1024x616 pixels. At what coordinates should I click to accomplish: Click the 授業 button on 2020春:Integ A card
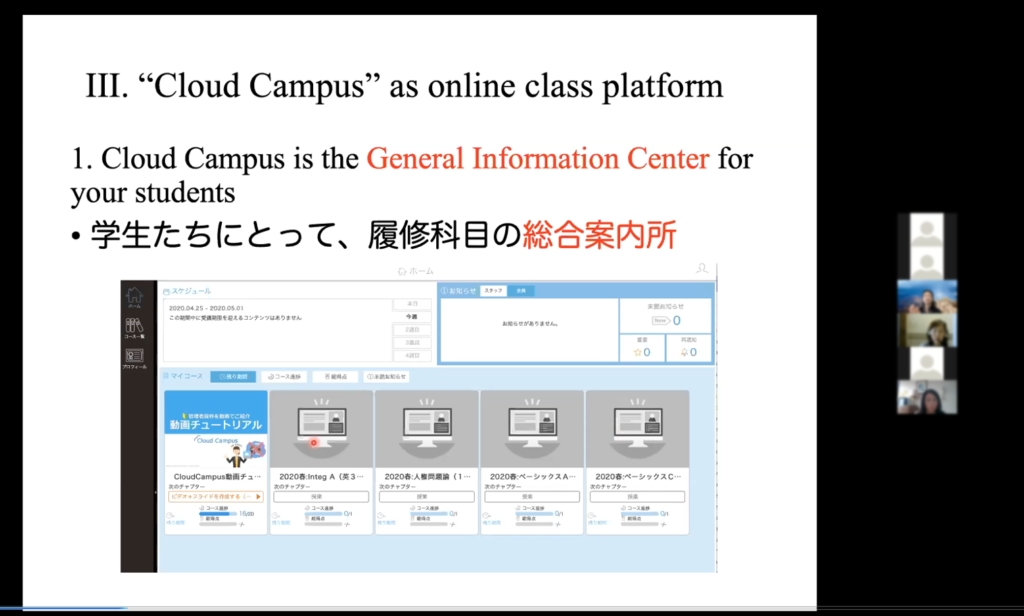(x=321, y=497)
